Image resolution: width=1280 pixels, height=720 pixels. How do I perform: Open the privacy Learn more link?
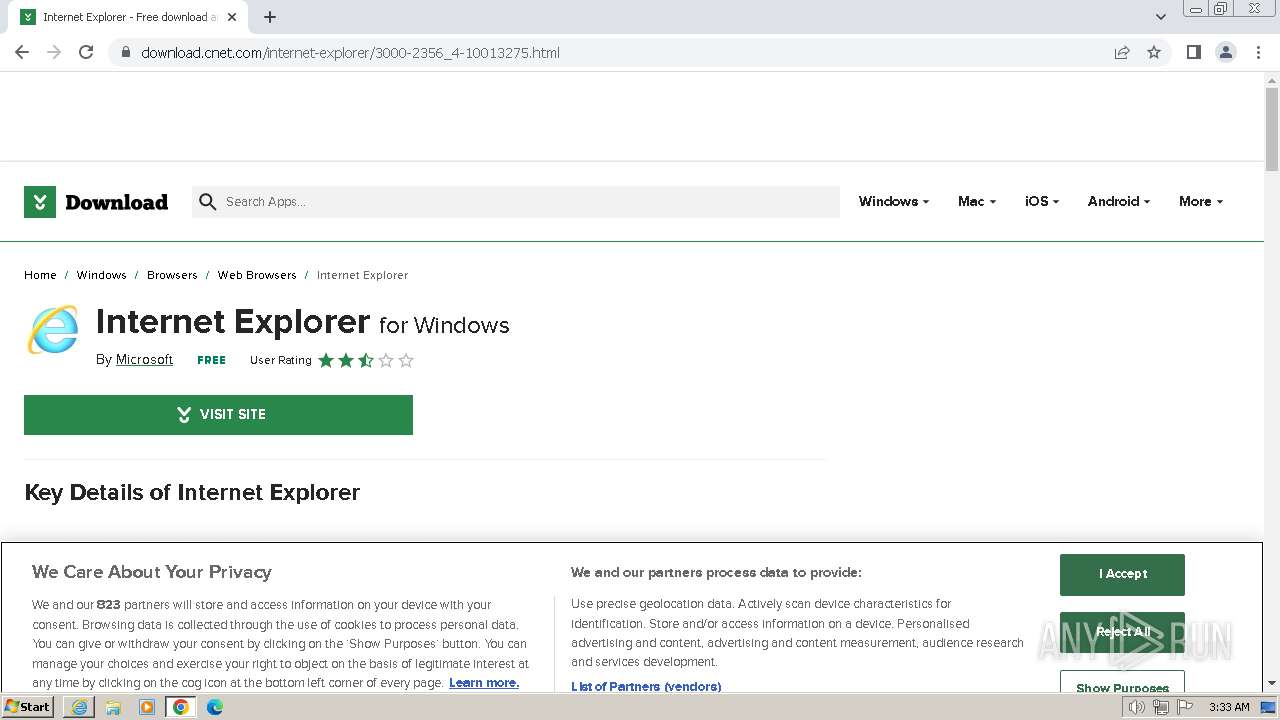[484, 683]
